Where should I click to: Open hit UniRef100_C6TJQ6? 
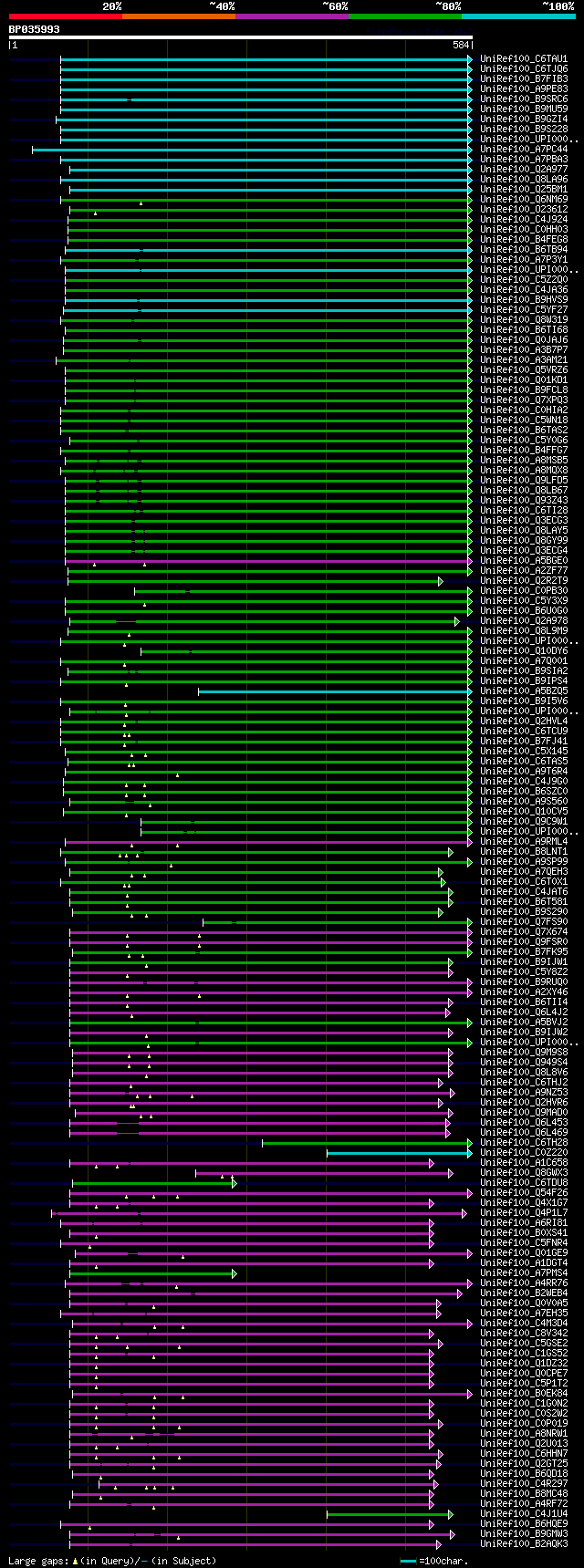click(x=524, y=69)
